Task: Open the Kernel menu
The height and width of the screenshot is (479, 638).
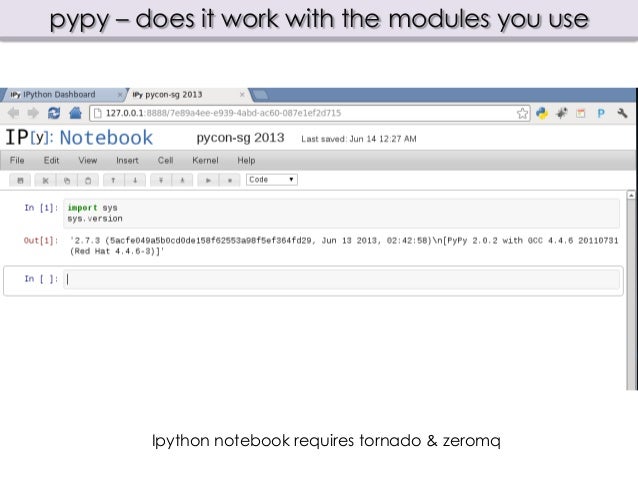Action: (x=205, y=160)
